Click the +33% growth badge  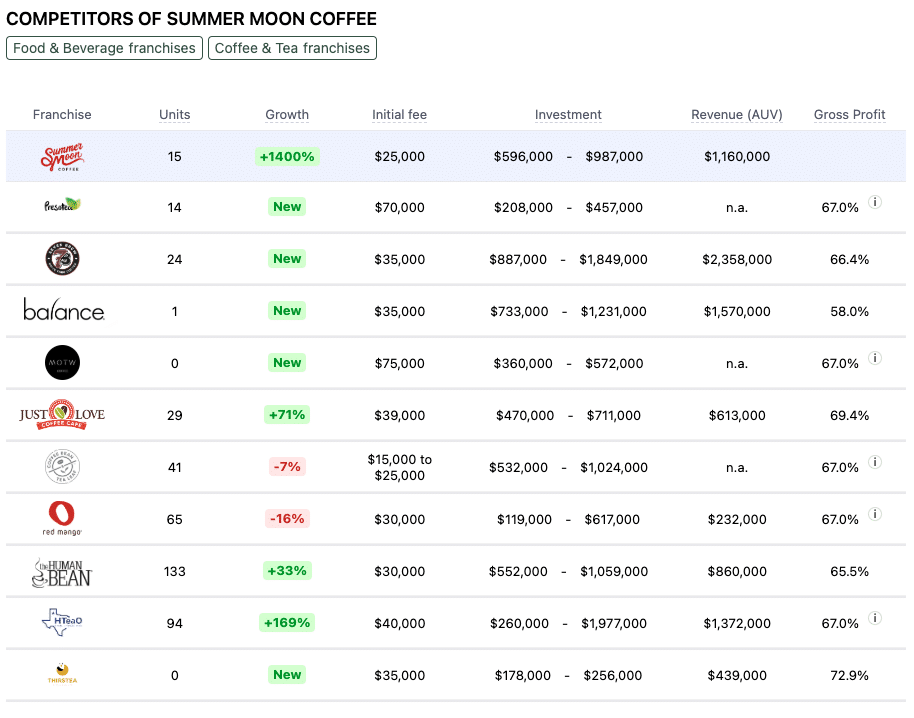coord(287,570)
